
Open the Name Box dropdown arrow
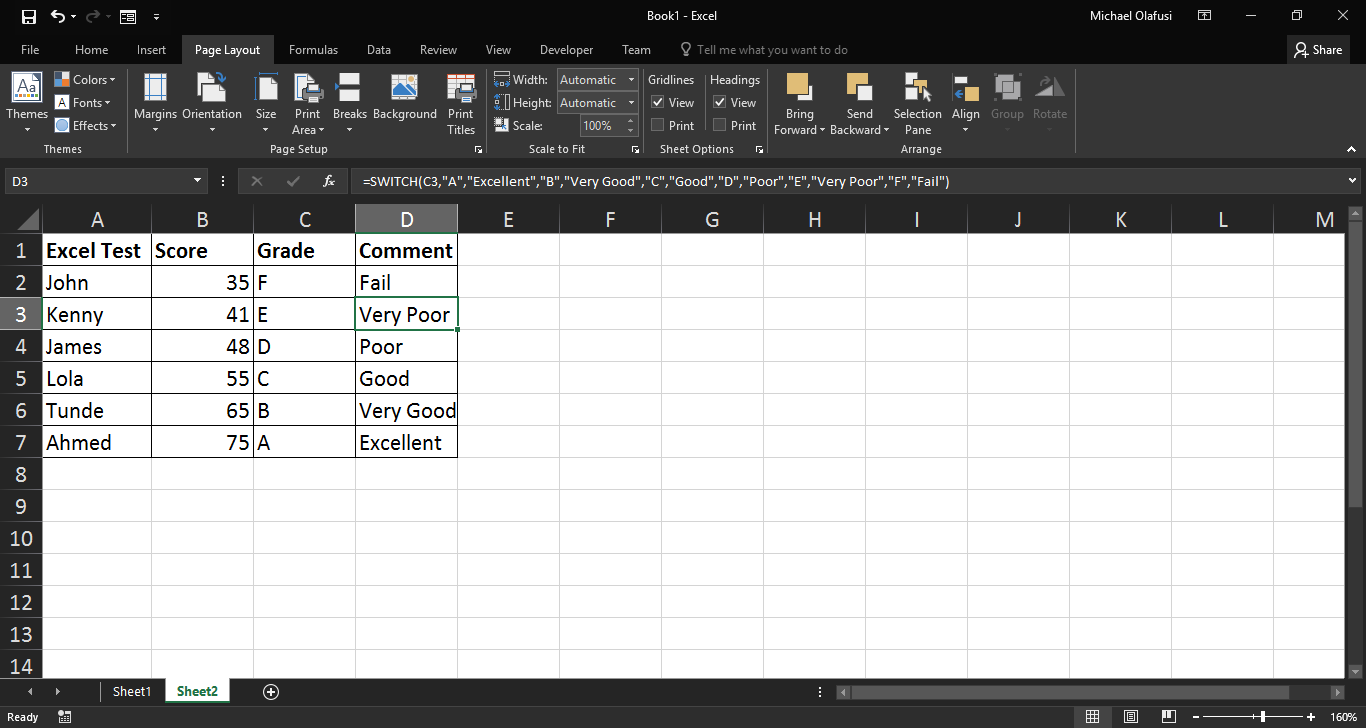point(198,181)
